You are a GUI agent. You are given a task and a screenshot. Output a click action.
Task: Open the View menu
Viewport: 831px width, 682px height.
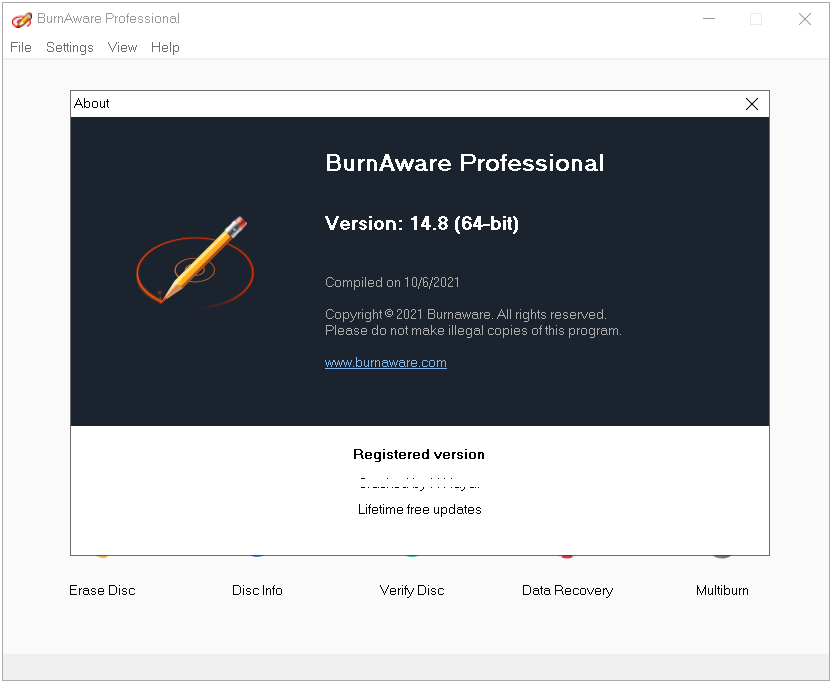coord(122,47)
